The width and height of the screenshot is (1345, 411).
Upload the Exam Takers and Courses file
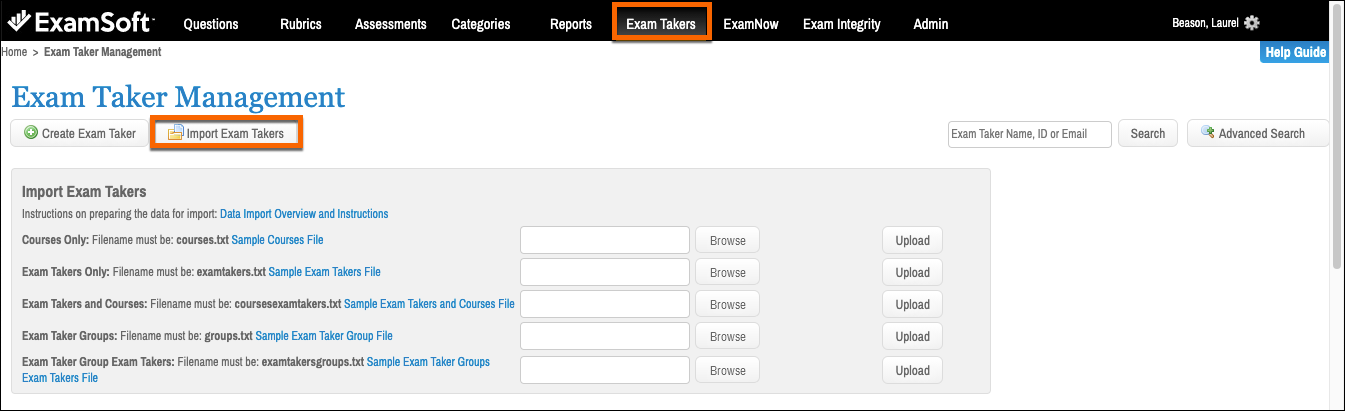point(912,304)
